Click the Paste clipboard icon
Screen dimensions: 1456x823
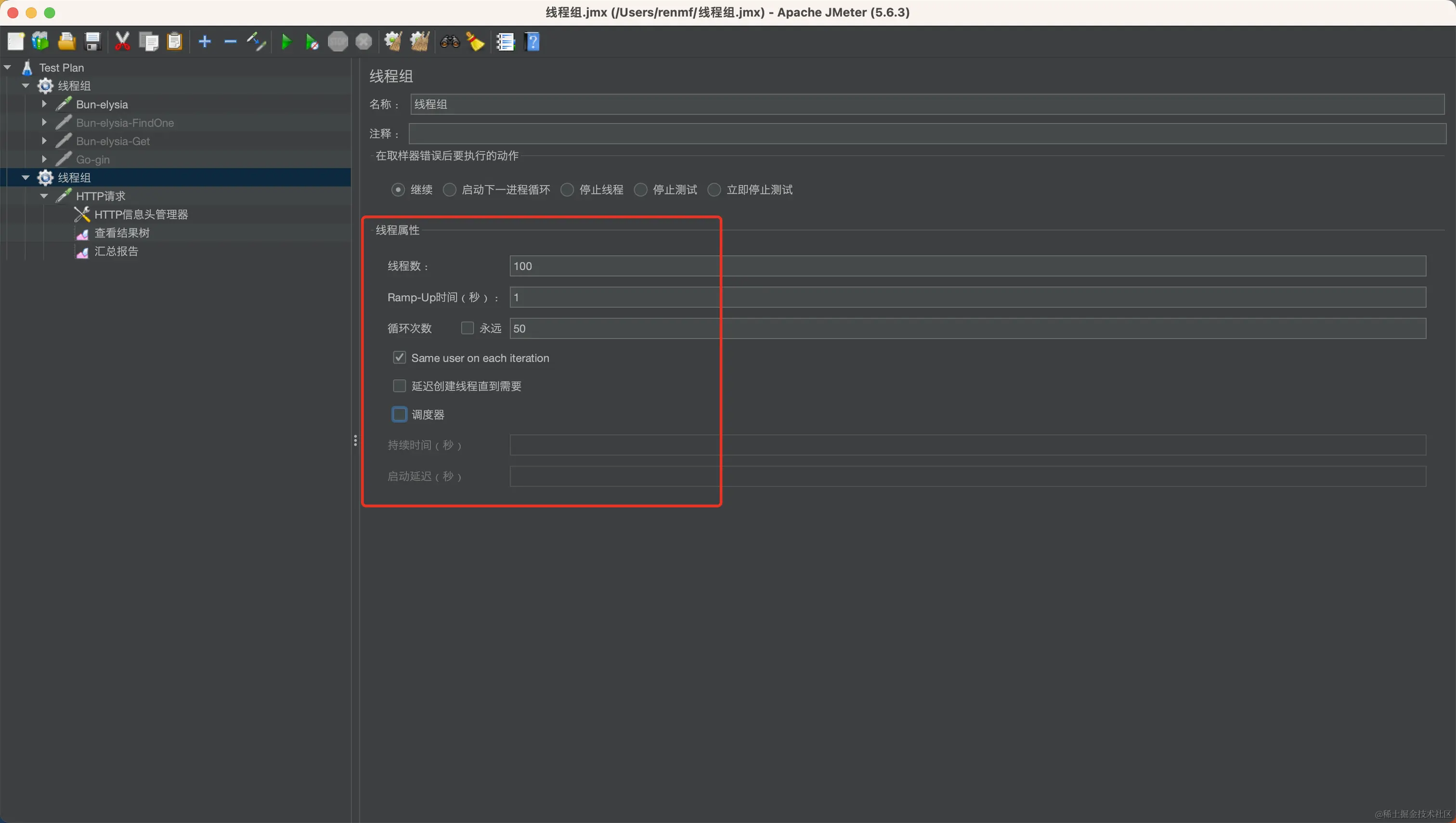click(175, 41)
